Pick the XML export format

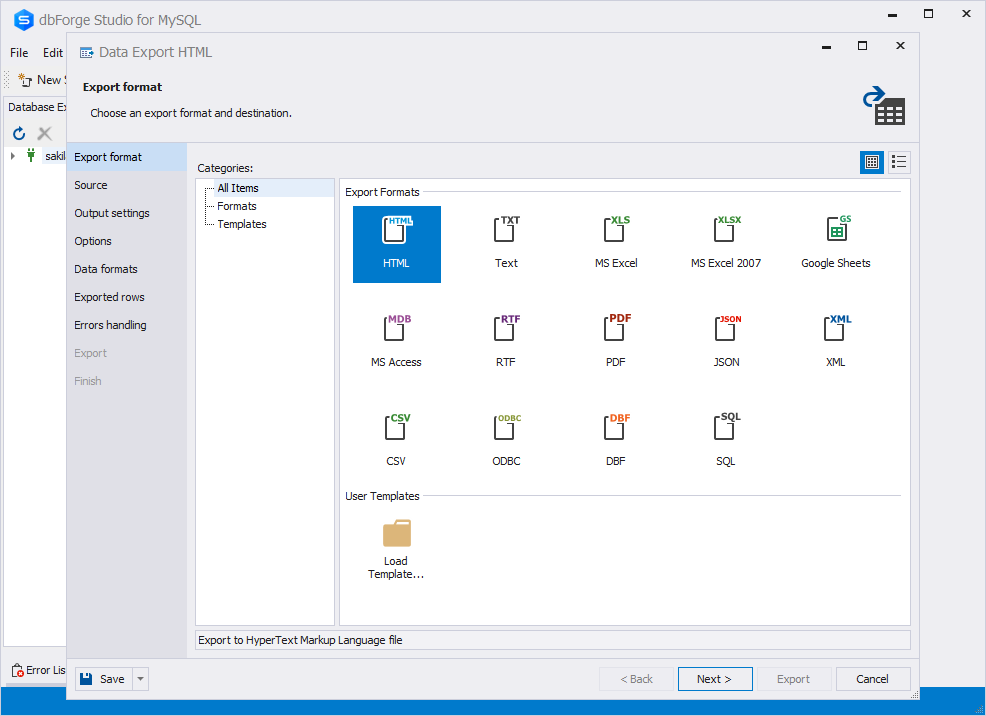(x=836, y=343)
